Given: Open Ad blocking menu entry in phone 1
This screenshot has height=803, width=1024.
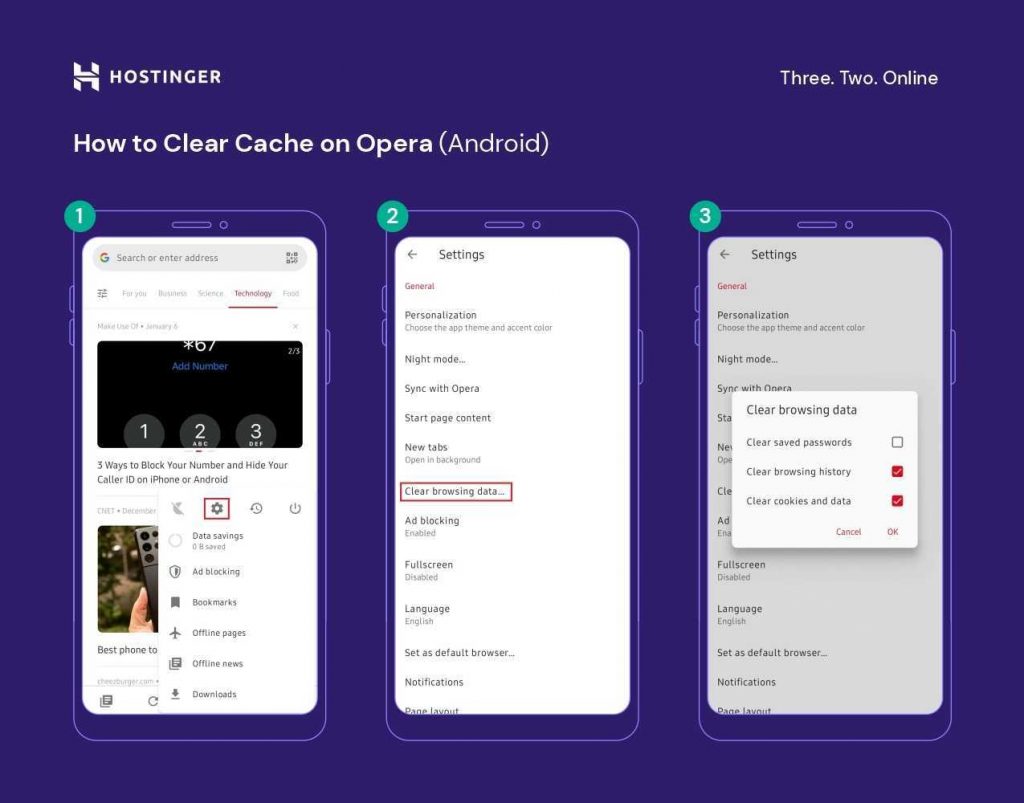Looking at the screenshot, I should coord(216,571).
